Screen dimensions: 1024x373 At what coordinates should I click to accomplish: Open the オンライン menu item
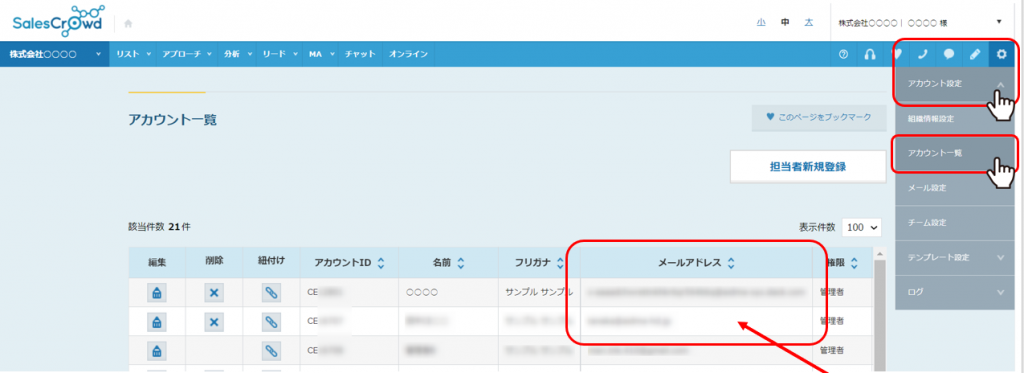(408, 54)
